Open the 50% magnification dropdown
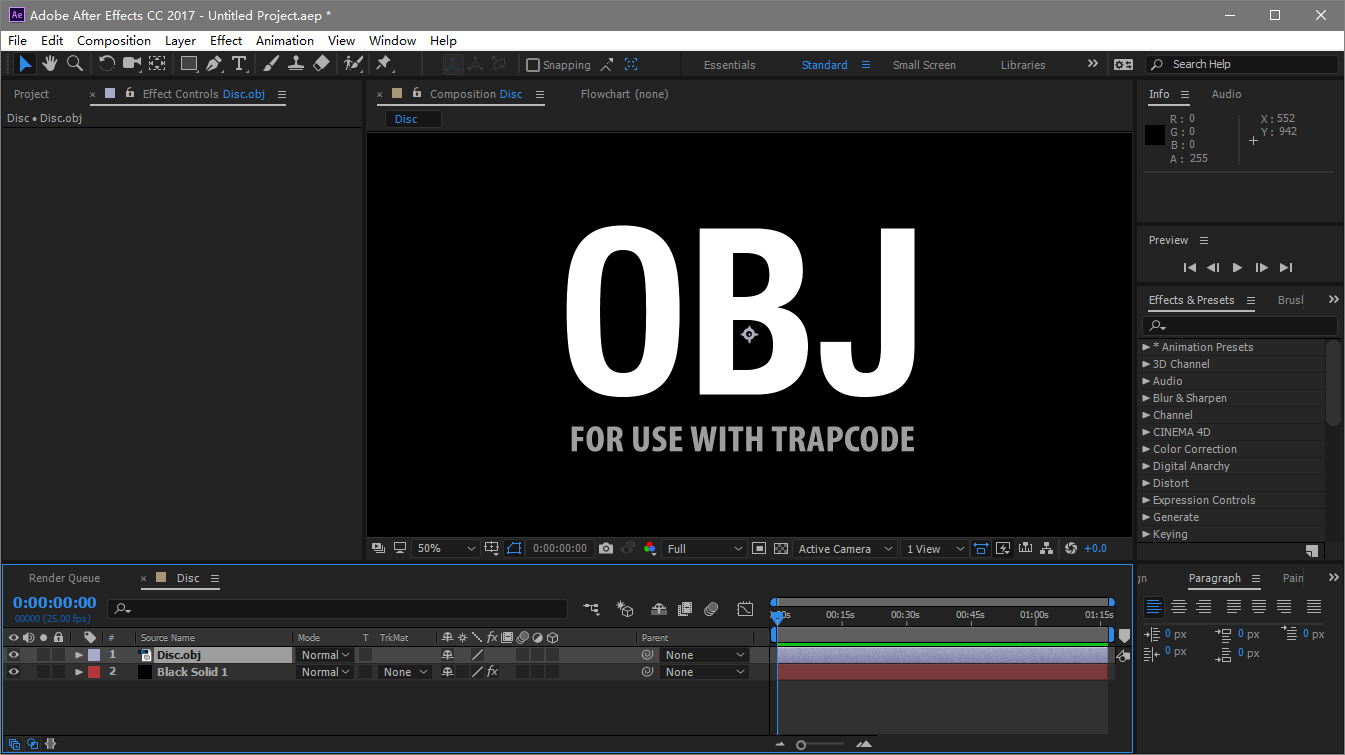 click(x=446, y=549)
